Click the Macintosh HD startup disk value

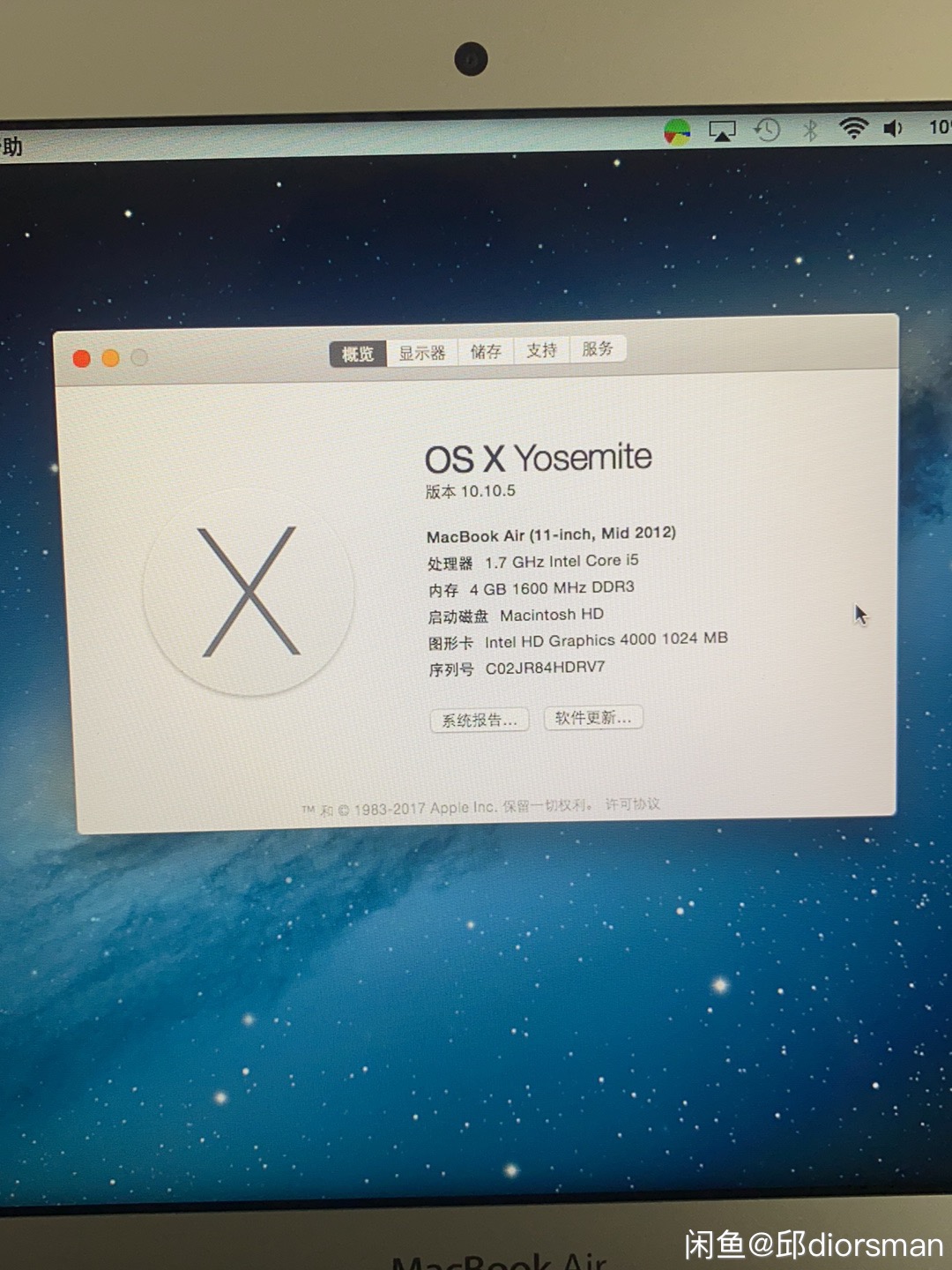point(552,615)
